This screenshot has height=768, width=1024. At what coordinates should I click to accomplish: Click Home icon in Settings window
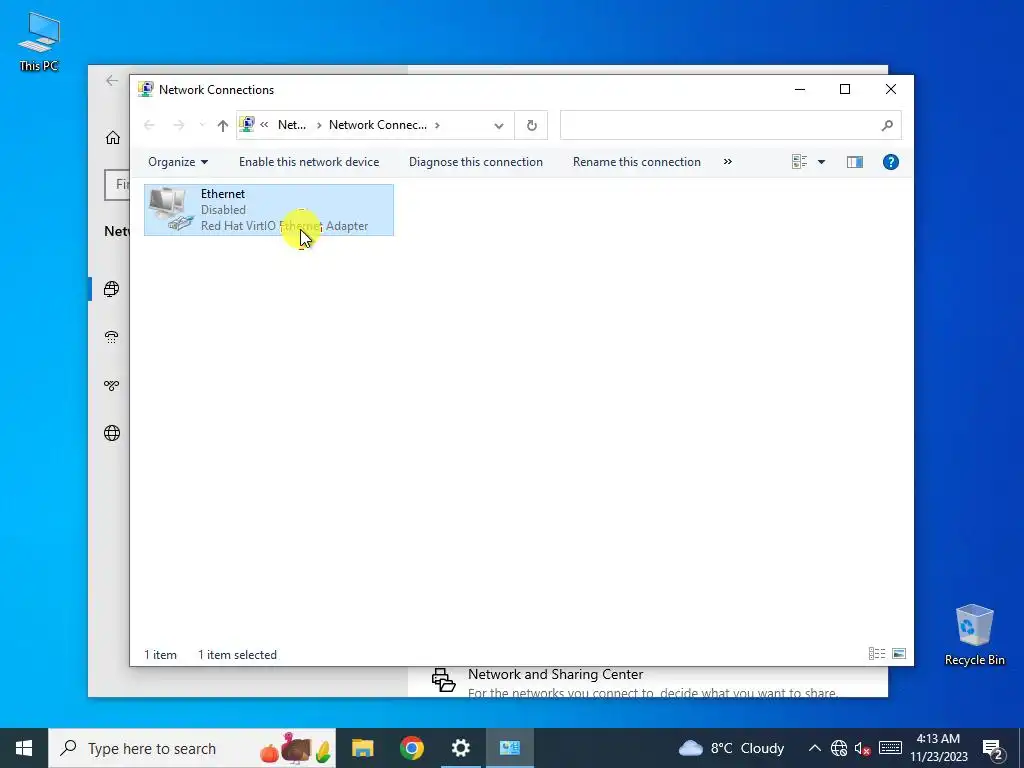point(112,138)
